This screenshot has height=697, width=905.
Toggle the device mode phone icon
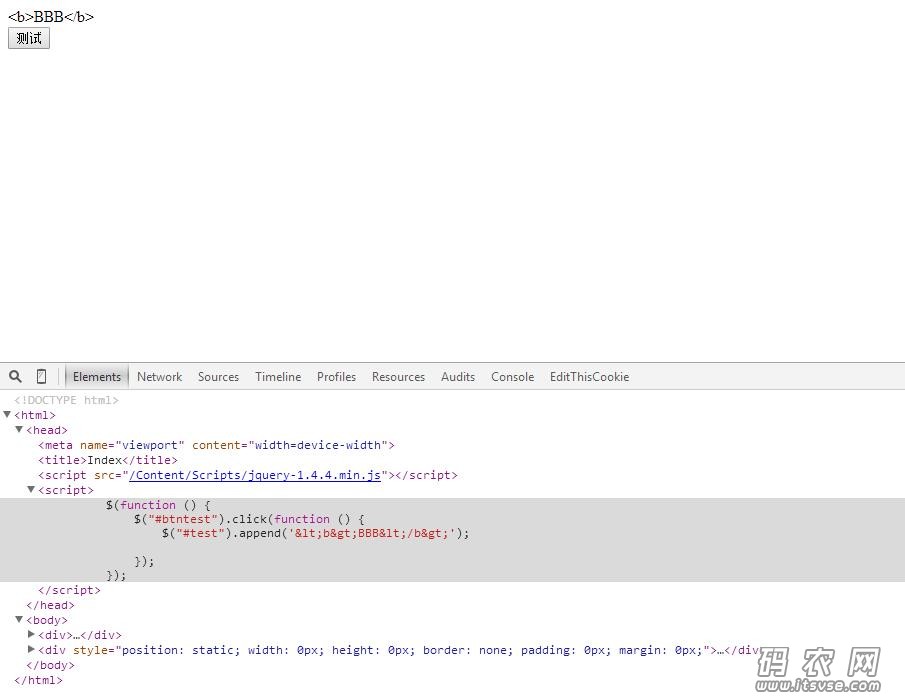tap(42, 376)
